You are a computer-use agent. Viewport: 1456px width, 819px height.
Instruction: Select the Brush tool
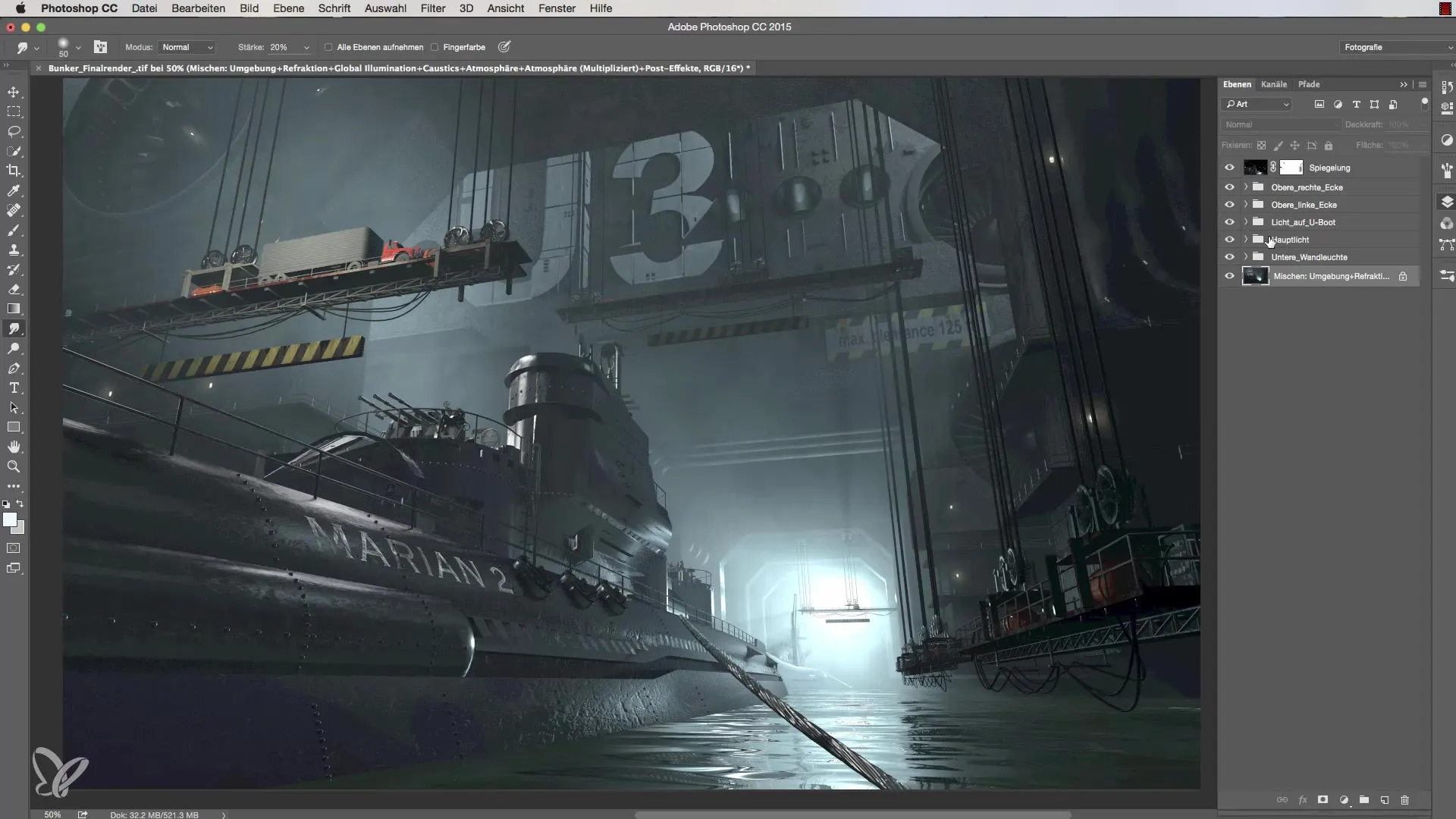point(14,230)
